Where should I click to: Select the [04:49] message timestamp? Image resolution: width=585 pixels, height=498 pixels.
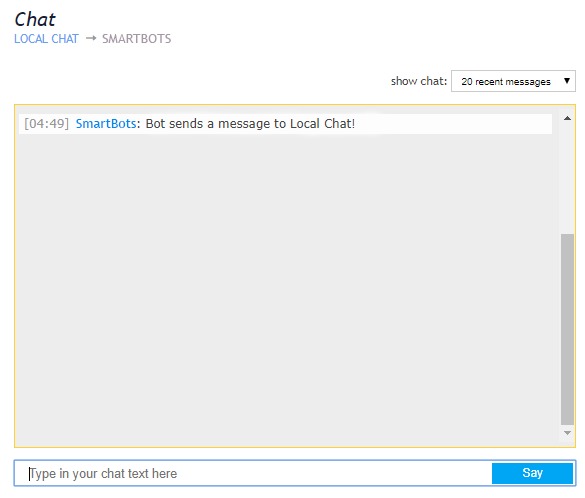[46, 123]
